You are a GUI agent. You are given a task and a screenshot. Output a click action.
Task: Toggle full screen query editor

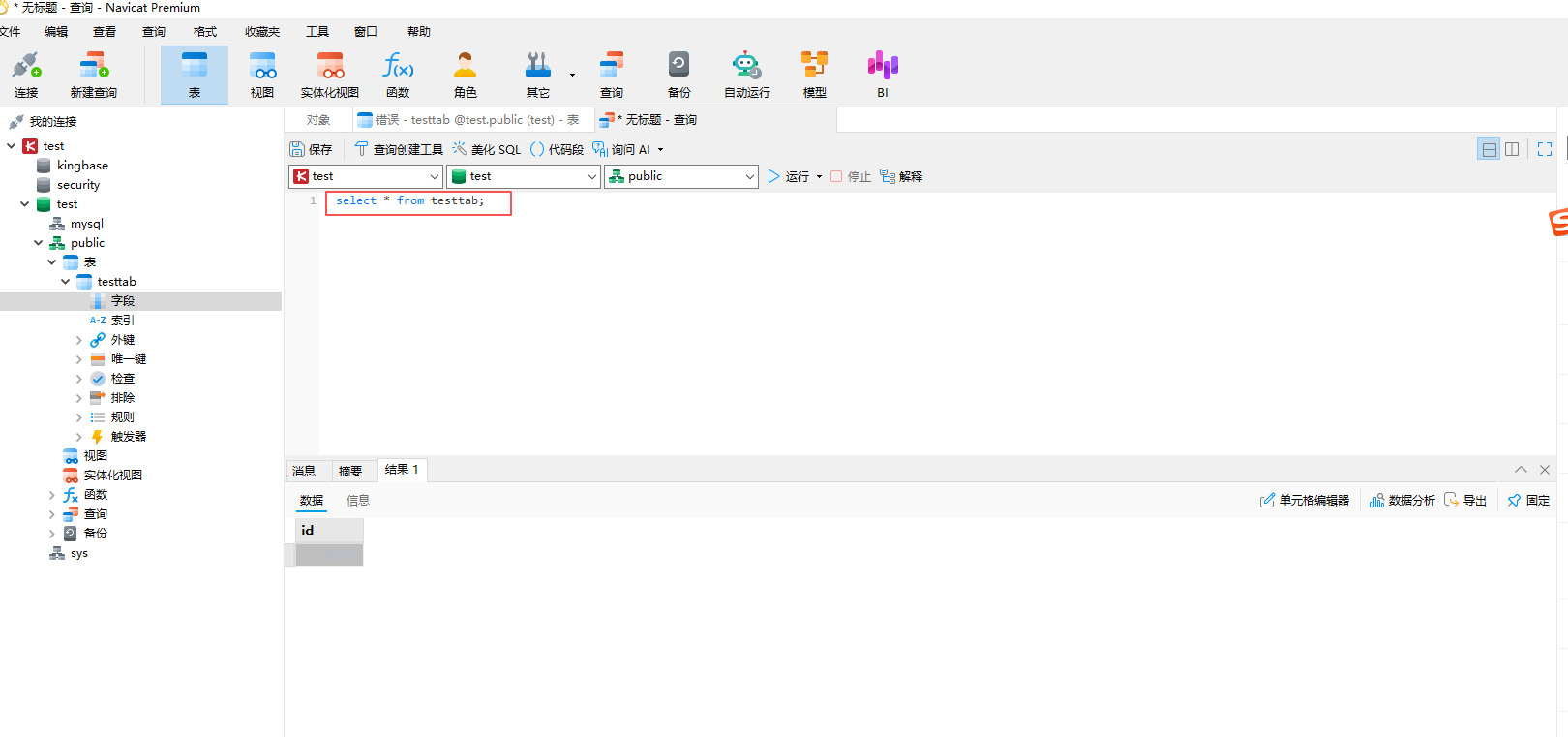(x=1545, y=149)
